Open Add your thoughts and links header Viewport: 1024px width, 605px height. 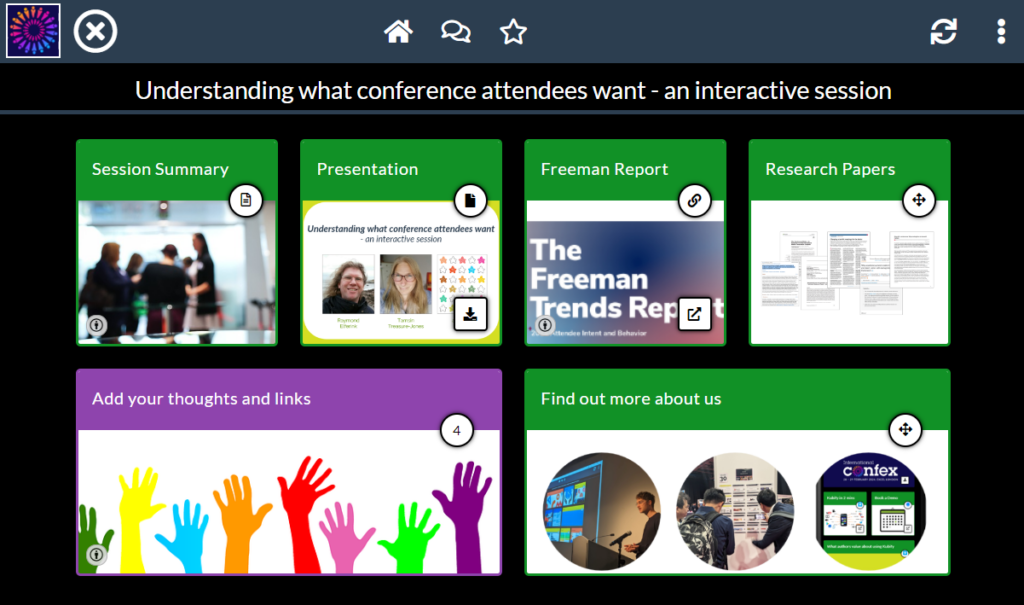click(289, 399)
